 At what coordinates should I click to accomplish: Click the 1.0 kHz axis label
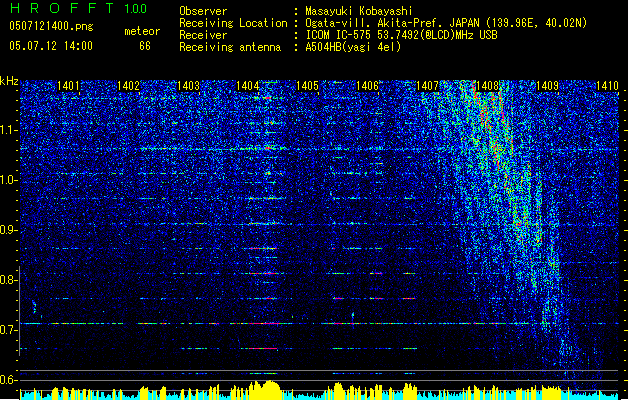[x=9, y=180]
